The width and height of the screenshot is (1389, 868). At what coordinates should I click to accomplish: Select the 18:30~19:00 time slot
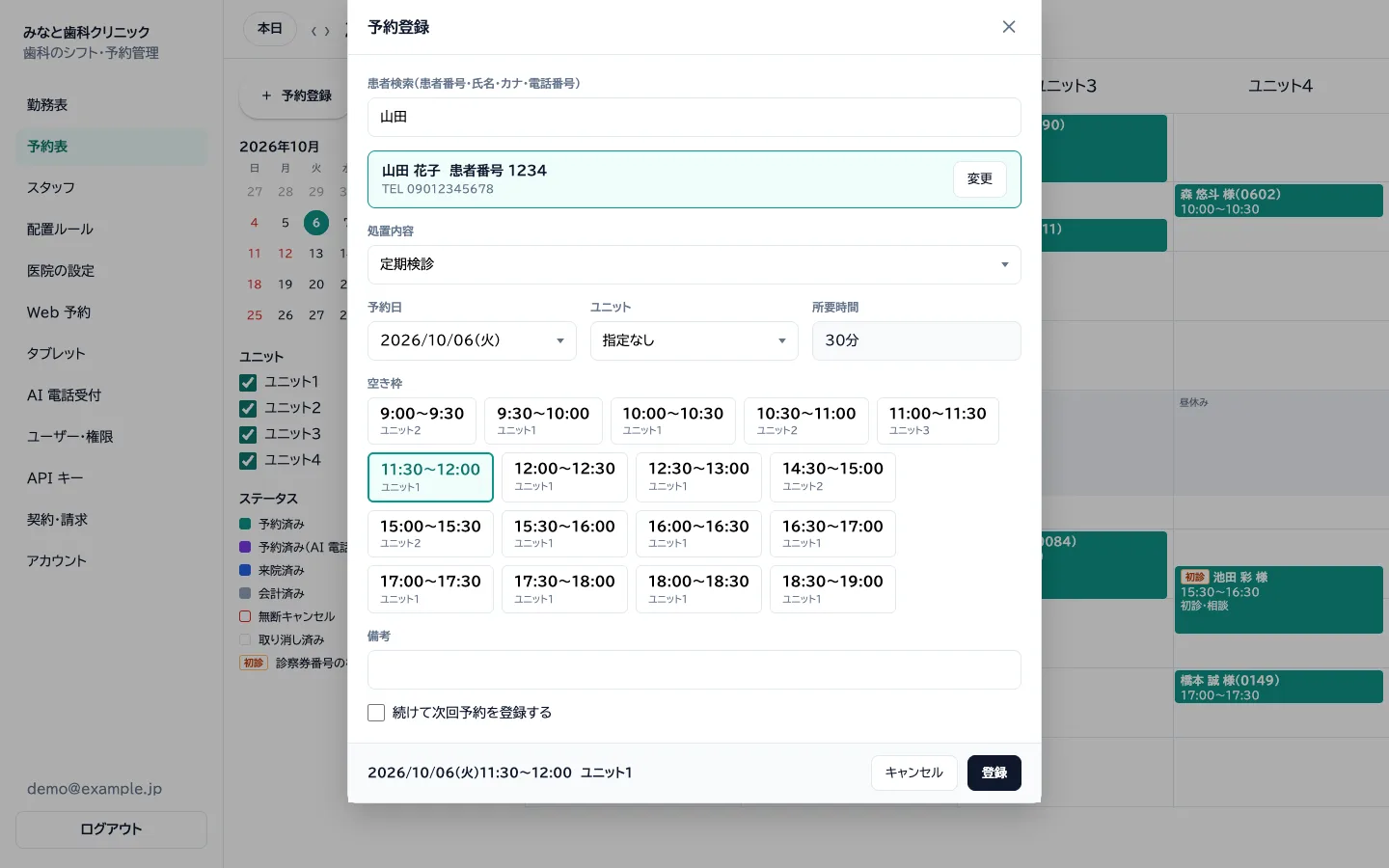point(832,589)
